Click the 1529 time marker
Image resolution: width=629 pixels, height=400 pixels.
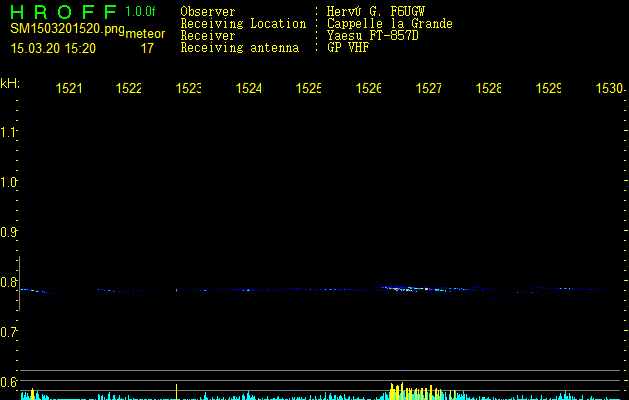click(548, 88)
